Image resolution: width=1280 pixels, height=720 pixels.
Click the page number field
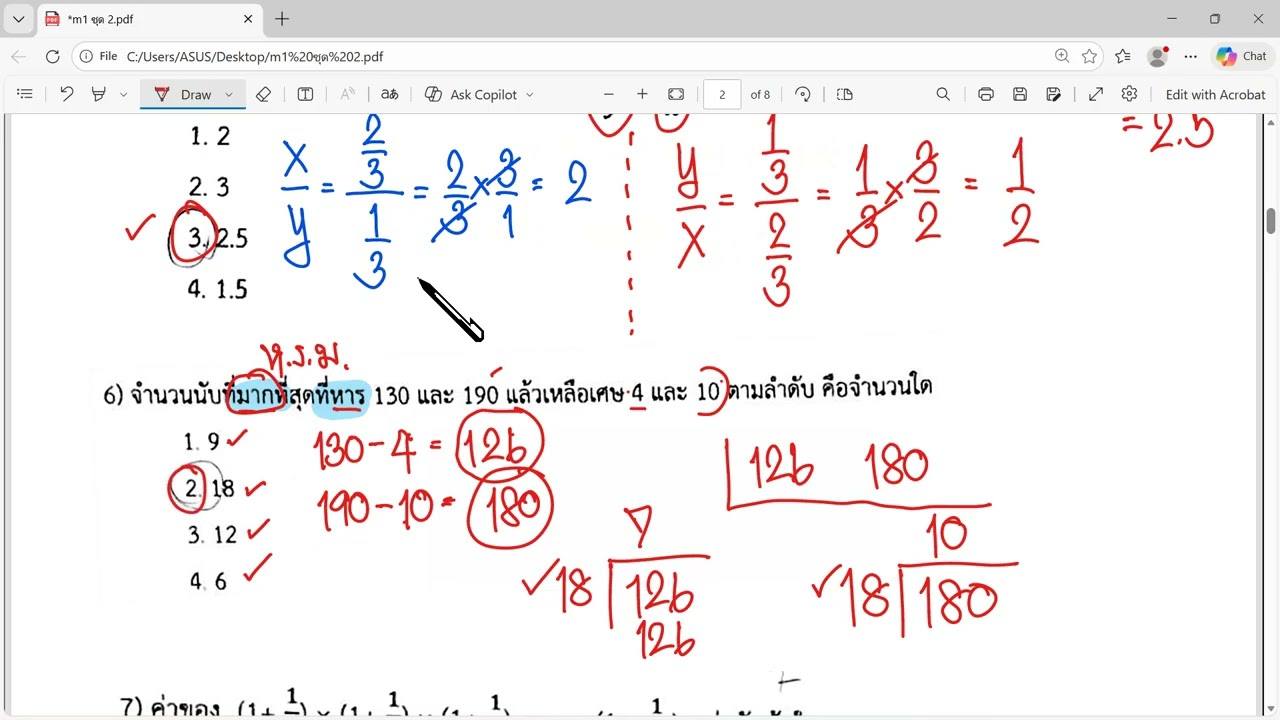click(x=722, y=94)
